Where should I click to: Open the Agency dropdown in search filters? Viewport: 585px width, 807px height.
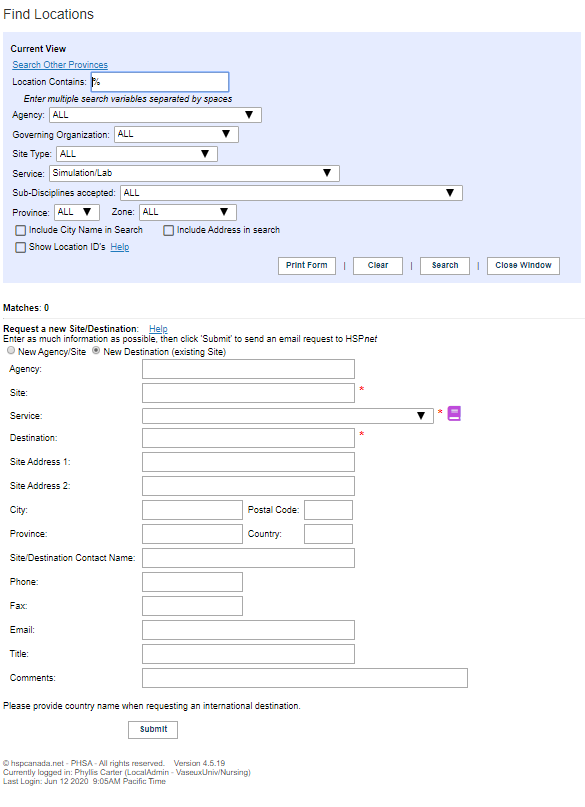click(x=155, y=115)
